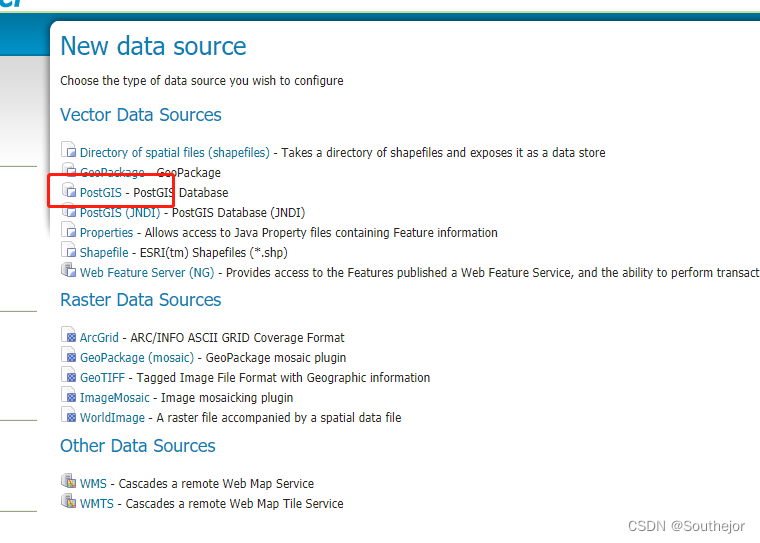Click the ImageMosaic raster icon
This screenshot has width=760, height=543.
[69, 395]
